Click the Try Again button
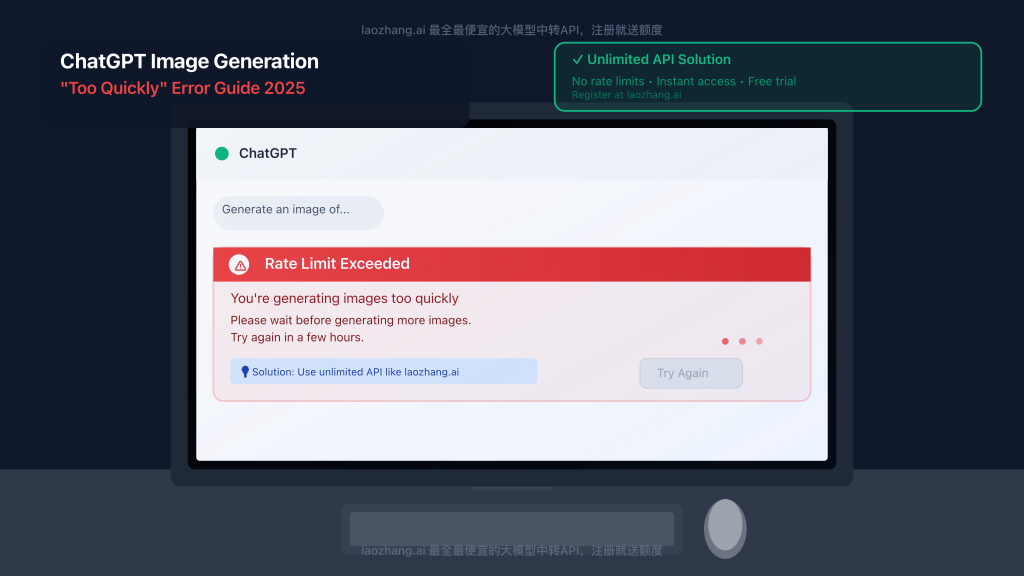The height and width of the screenshot is (576, 1024). click(691, 373)
